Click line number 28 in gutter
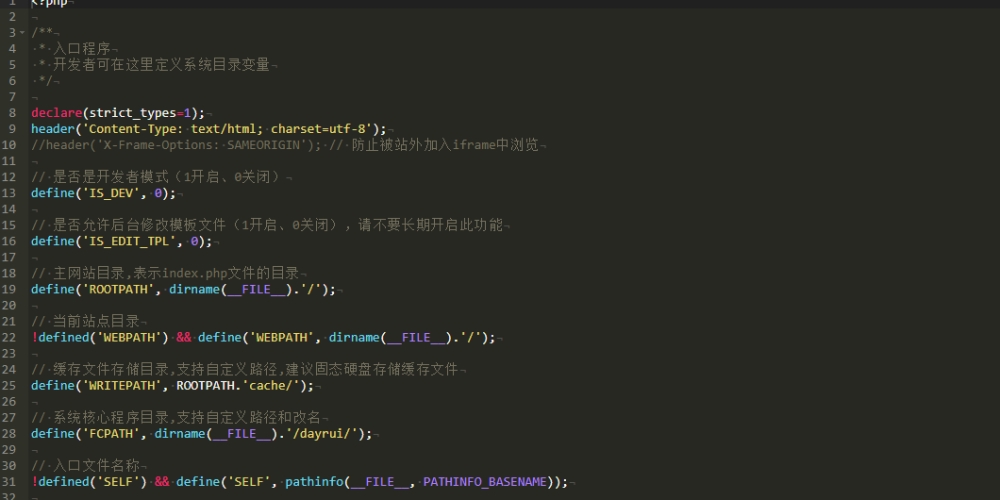 pyautogui.click(x=10, y=434)
